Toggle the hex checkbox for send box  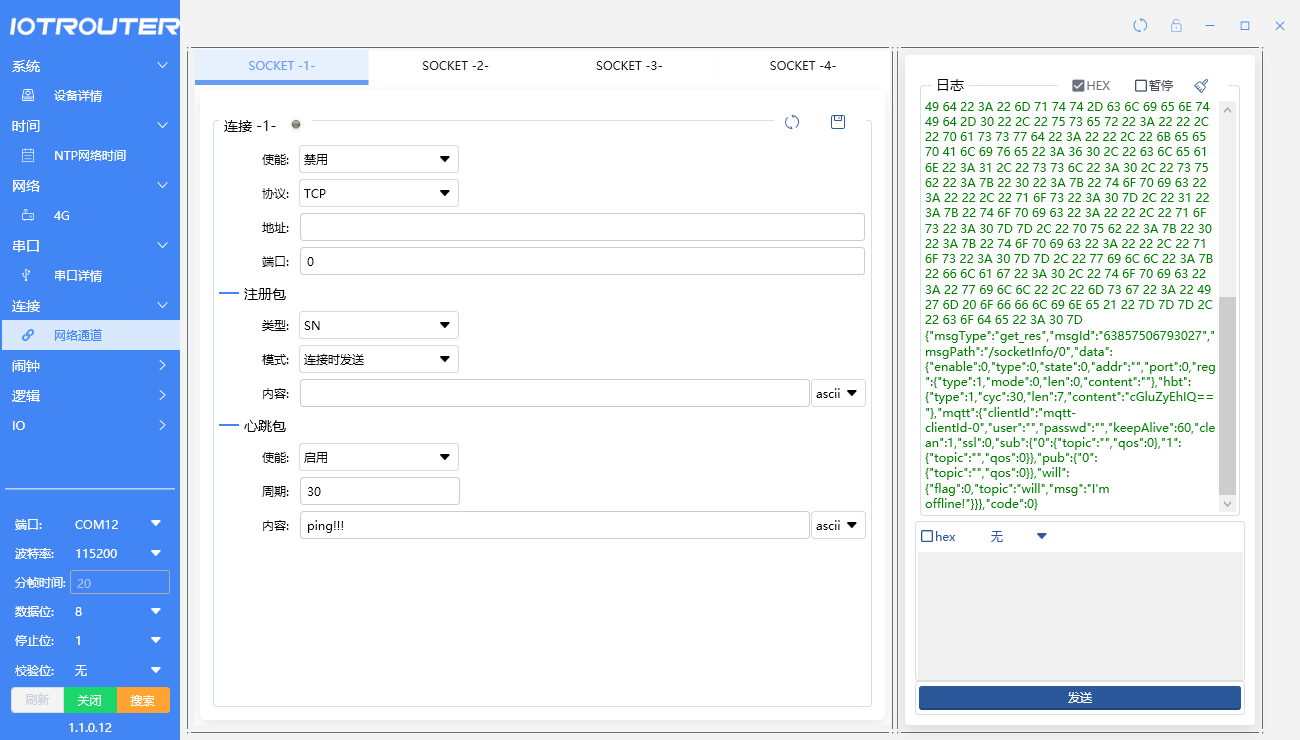[927, 537]
